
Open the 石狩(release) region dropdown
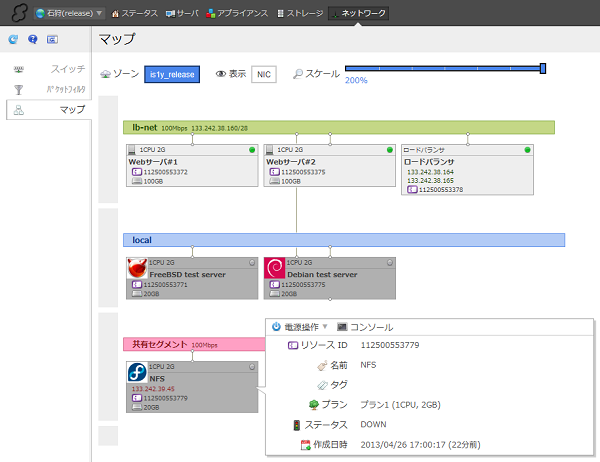pyautogui.click(x=68, y=14)
